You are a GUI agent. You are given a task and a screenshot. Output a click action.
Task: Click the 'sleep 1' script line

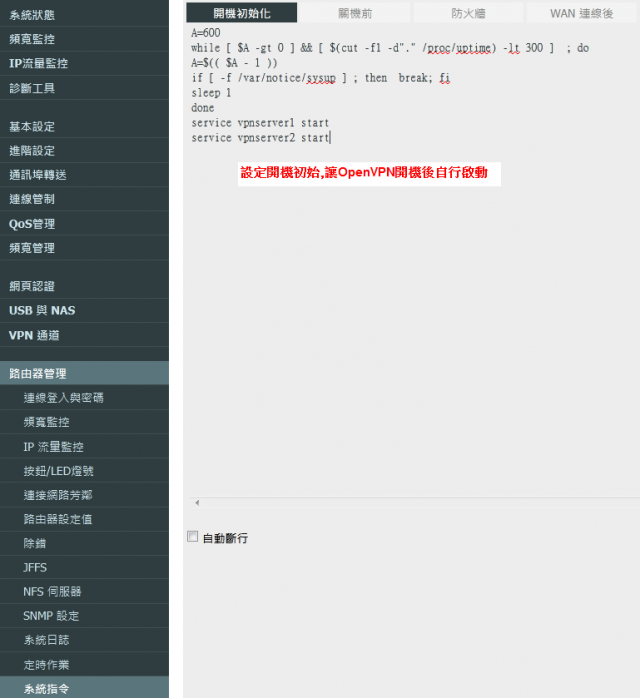tap(211, 93)
